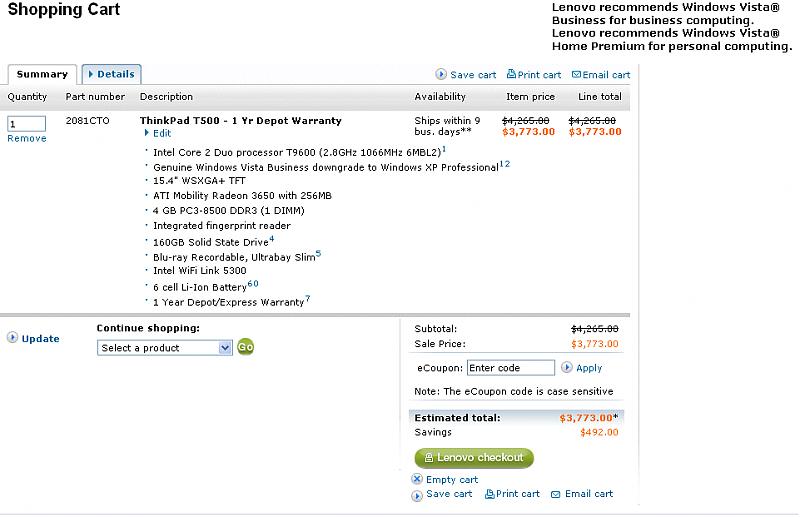
Task: Click the eCoupon Enter code field
Action: pos(510,368)
